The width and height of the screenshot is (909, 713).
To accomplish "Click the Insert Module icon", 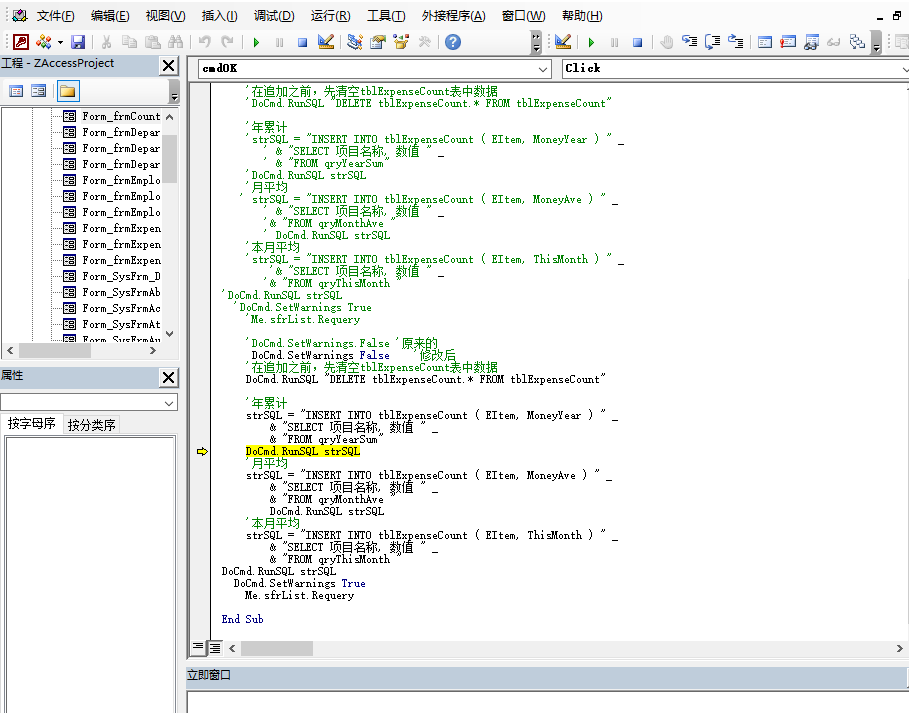I will coord(43,42).
